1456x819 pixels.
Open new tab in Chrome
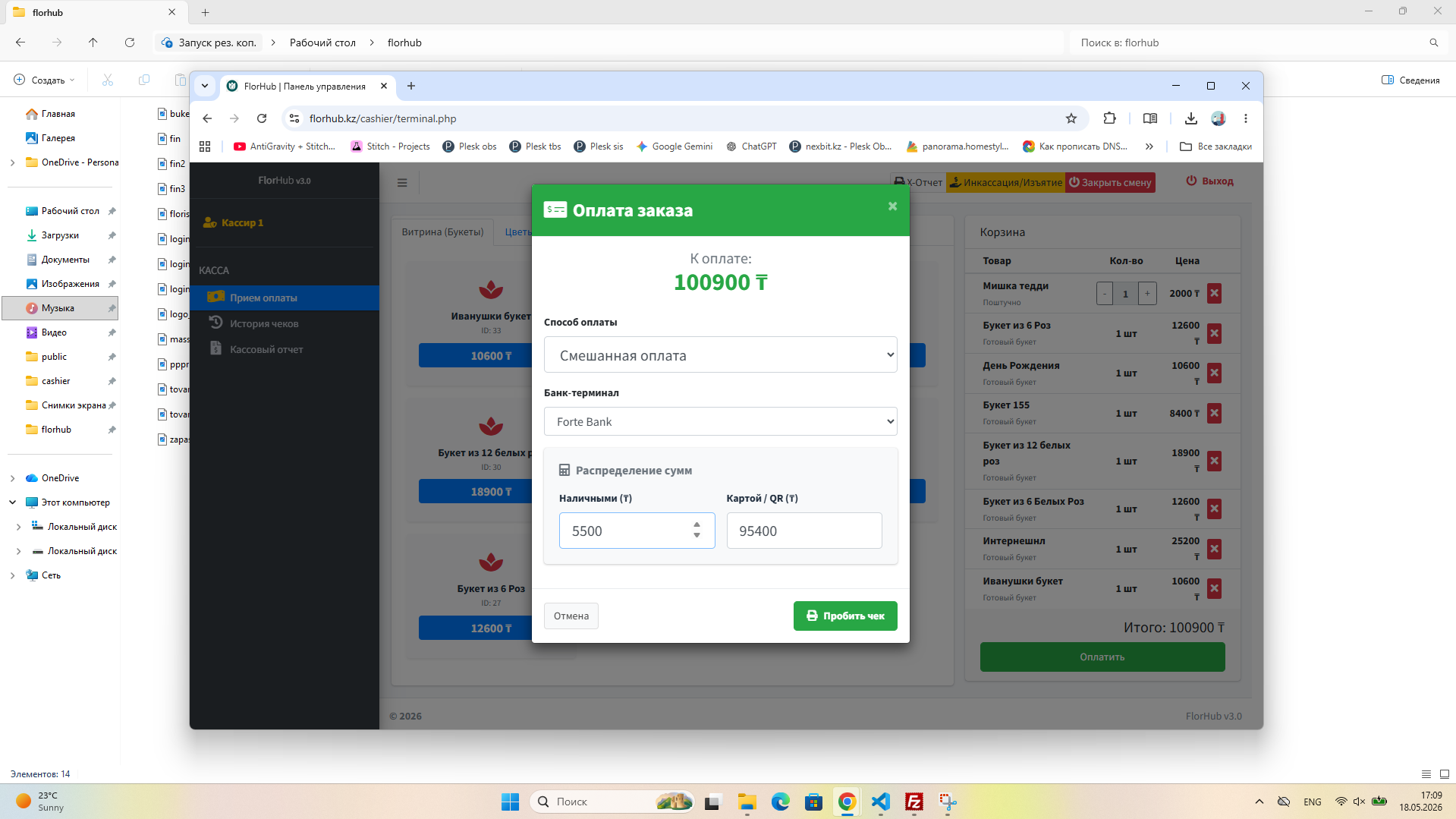coord(411,86)
